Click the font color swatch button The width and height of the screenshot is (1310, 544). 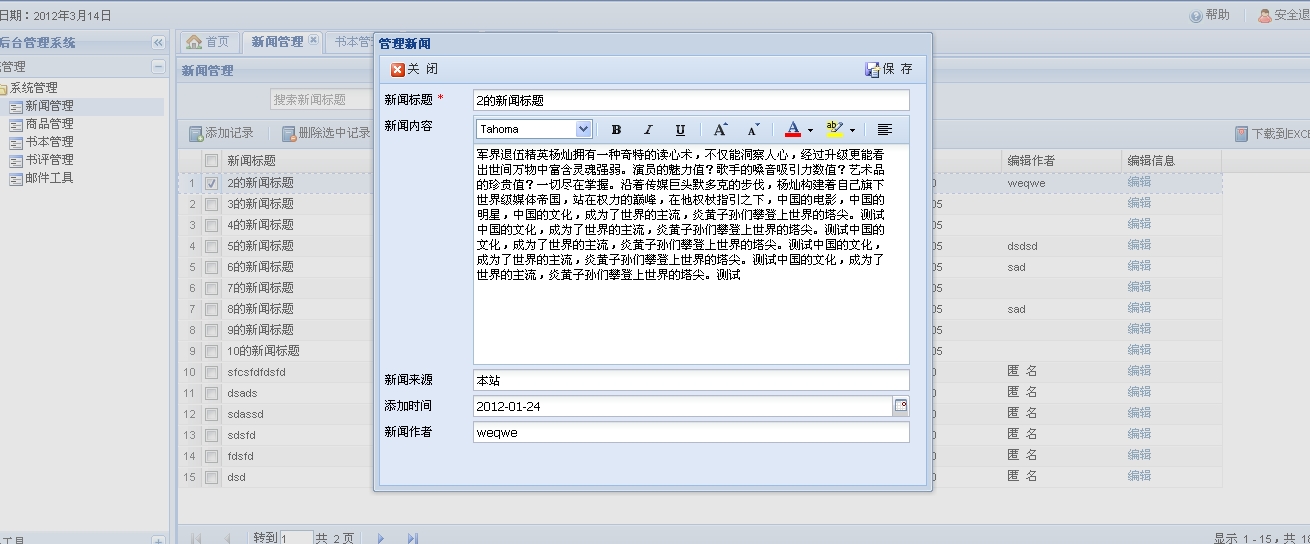point(793,129)
